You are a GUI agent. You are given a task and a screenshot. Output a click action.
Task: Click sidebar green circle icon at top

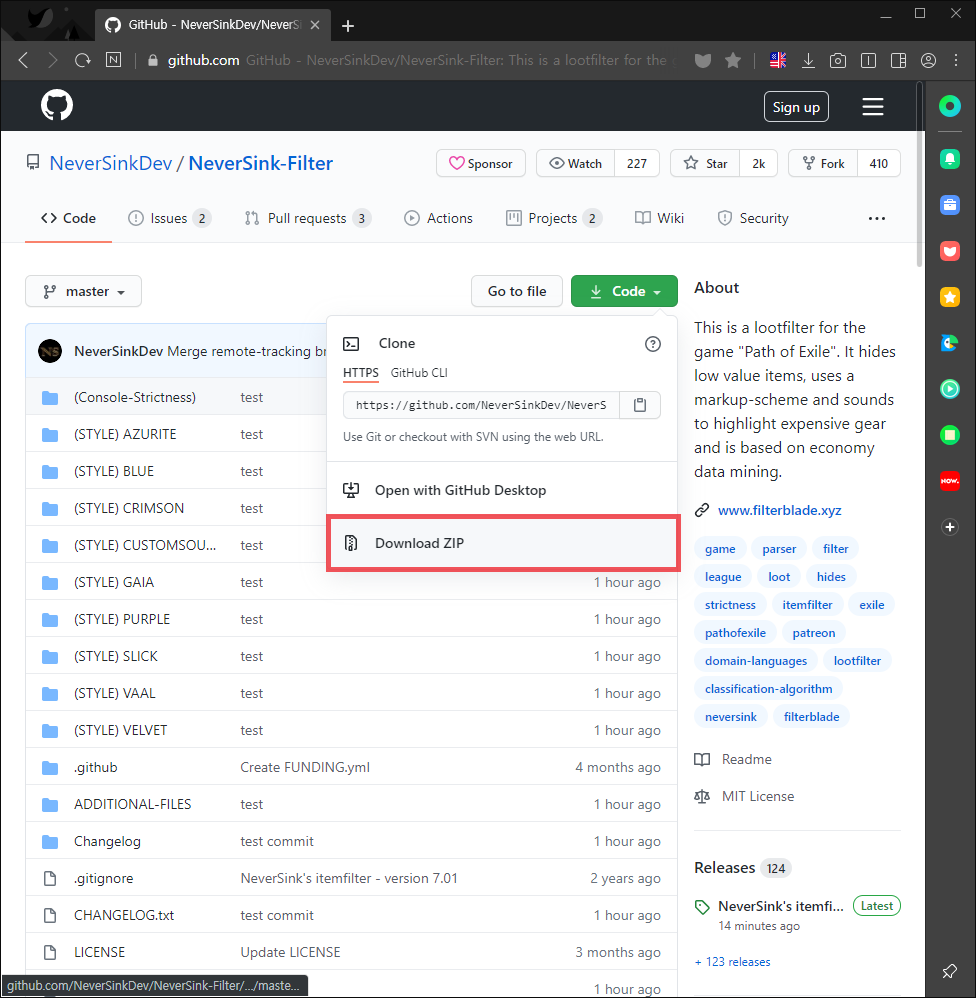[x=949, y=106]
